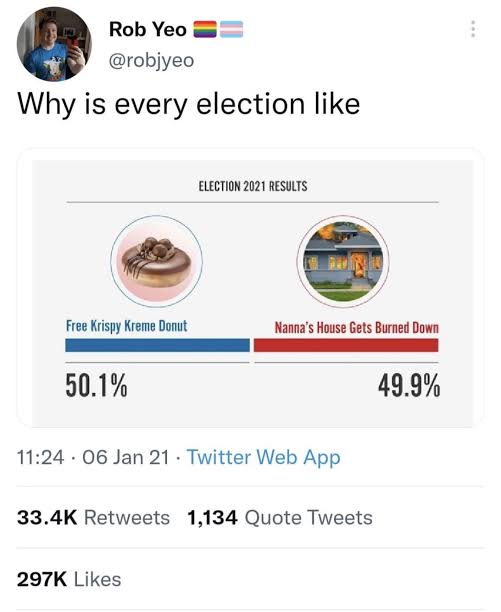View the 1,134 Quote Tweets
Viewport: 501px width, 612px height.
click(x=280, y=518)
